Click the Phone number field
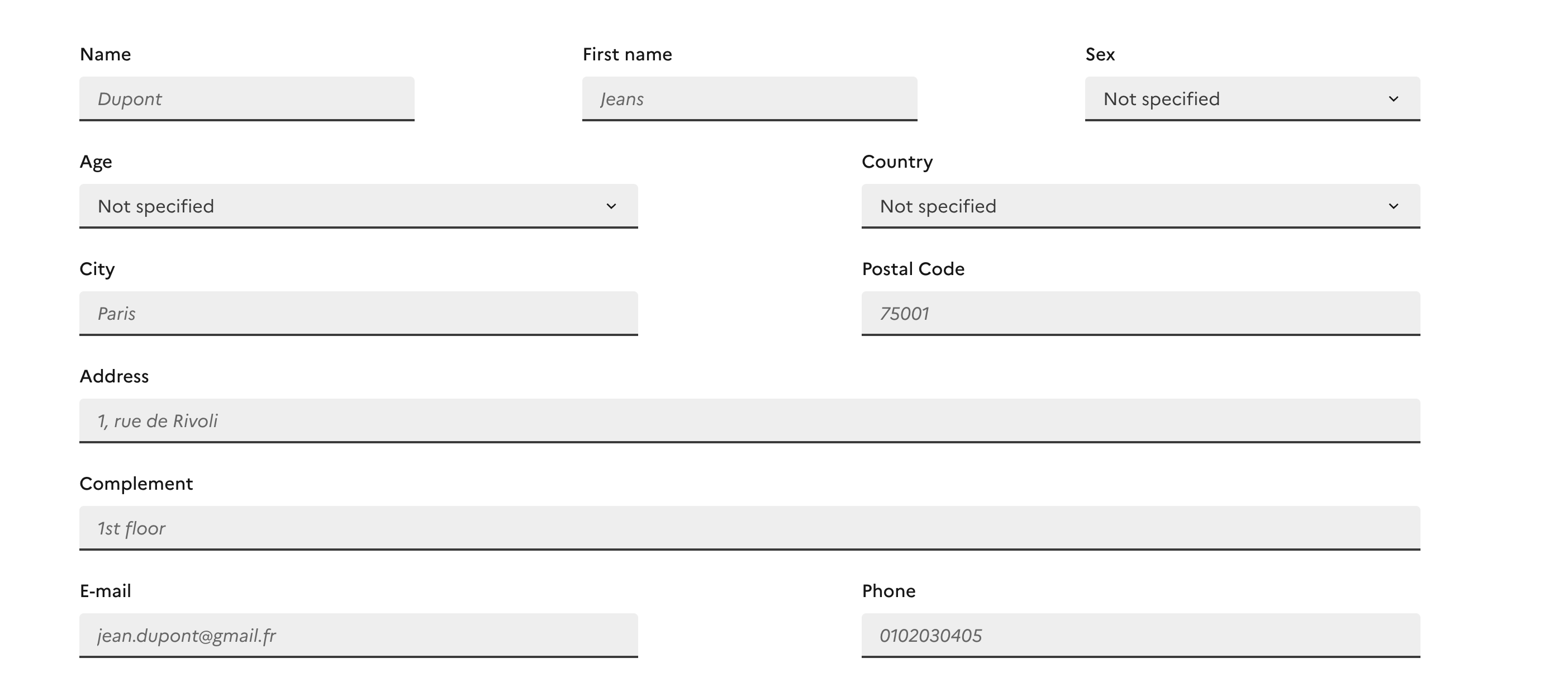This screenshot has height=691, width=1568. (x=1141, y=635)
